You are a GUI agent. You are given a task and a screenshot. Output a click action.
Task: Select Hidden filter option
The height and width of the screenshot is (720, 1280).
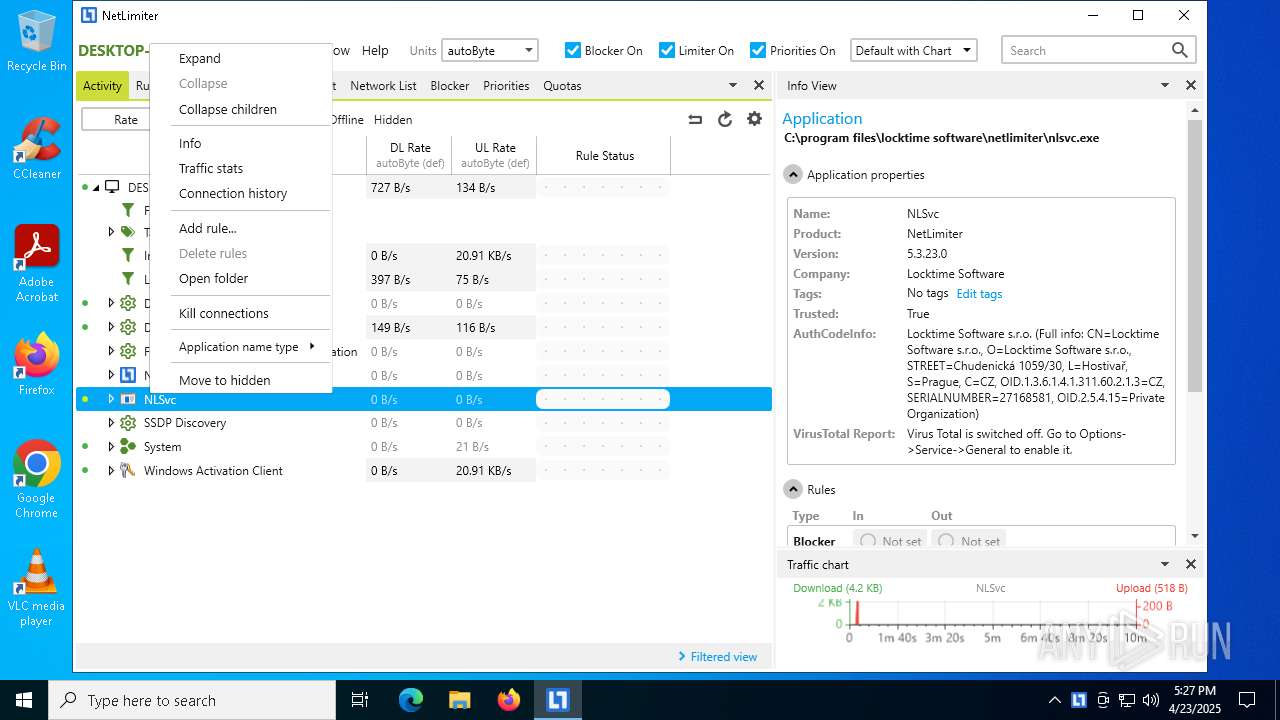(393, 120)
